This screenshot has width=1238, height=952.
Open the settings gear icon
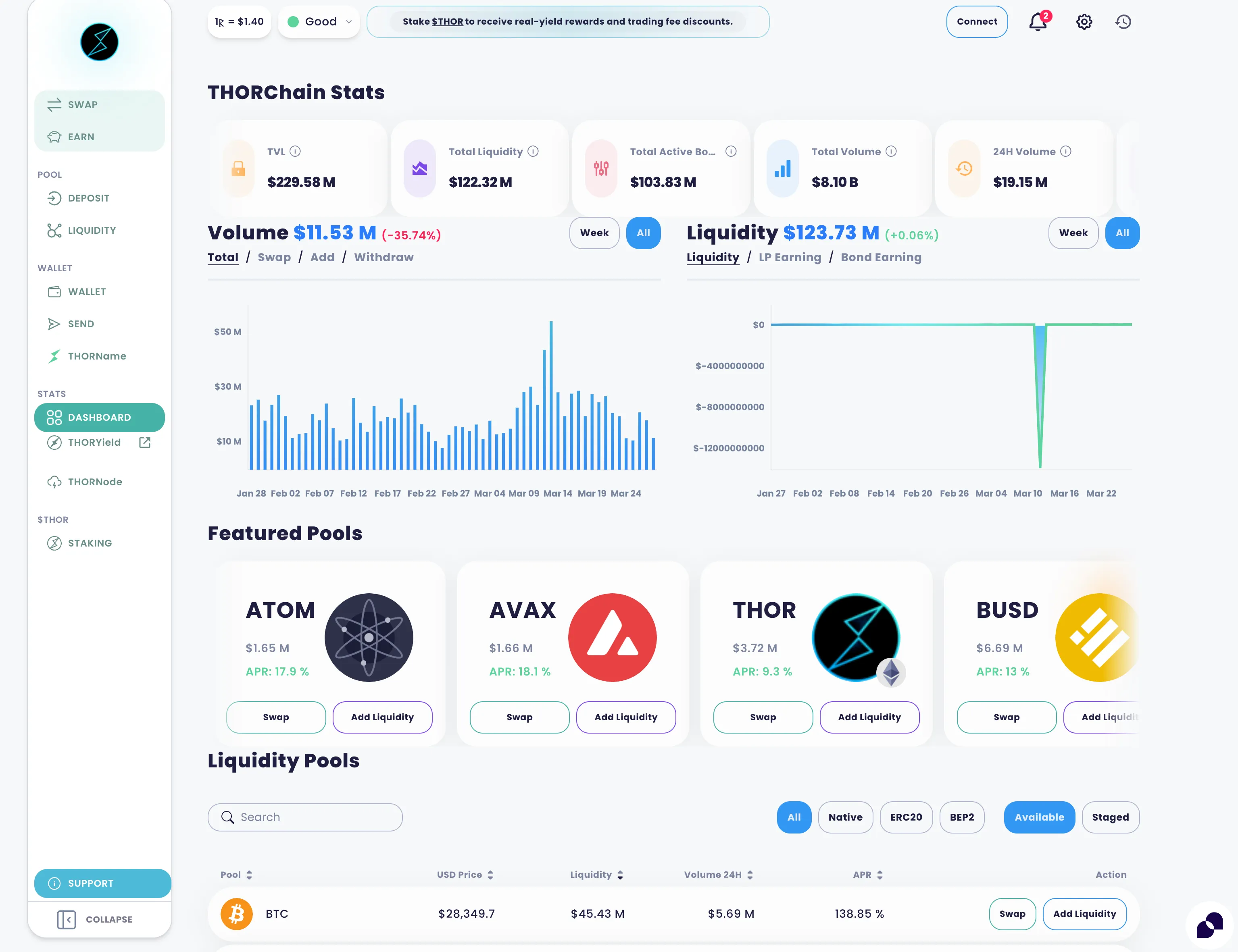[1084, 22]
